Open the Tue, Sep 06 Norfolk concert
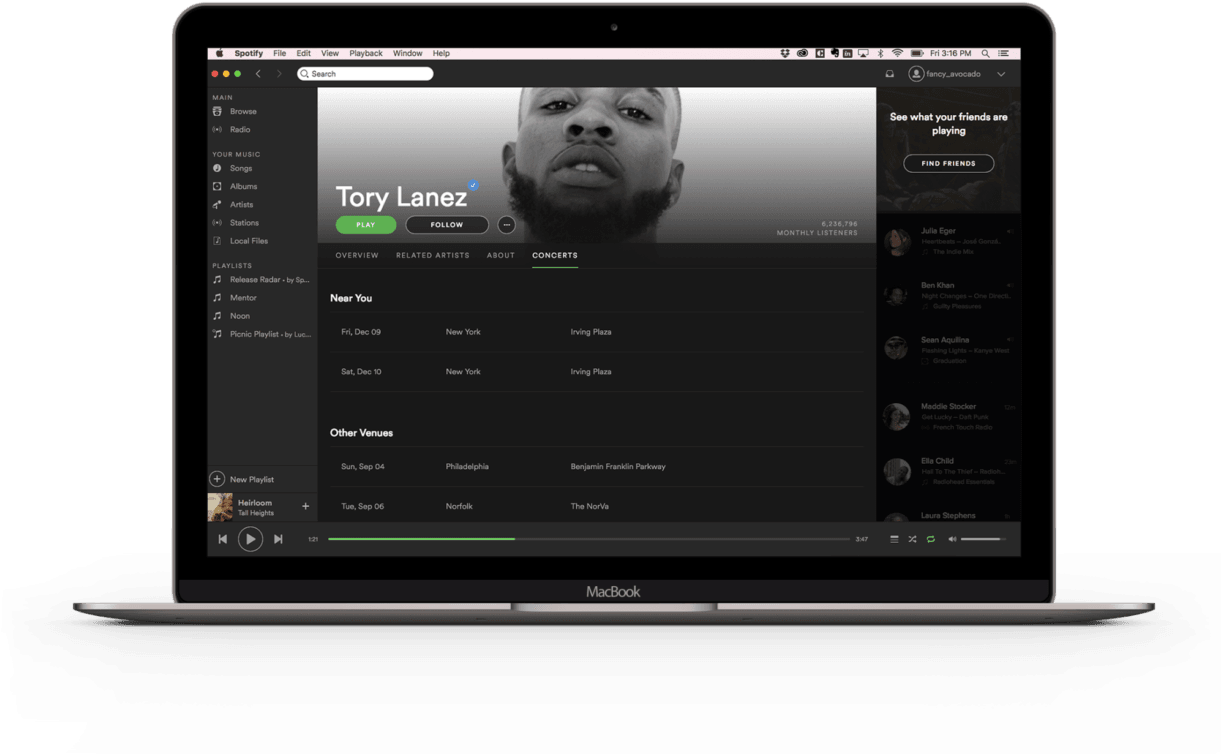The image size is (1221, 754). 596,506
